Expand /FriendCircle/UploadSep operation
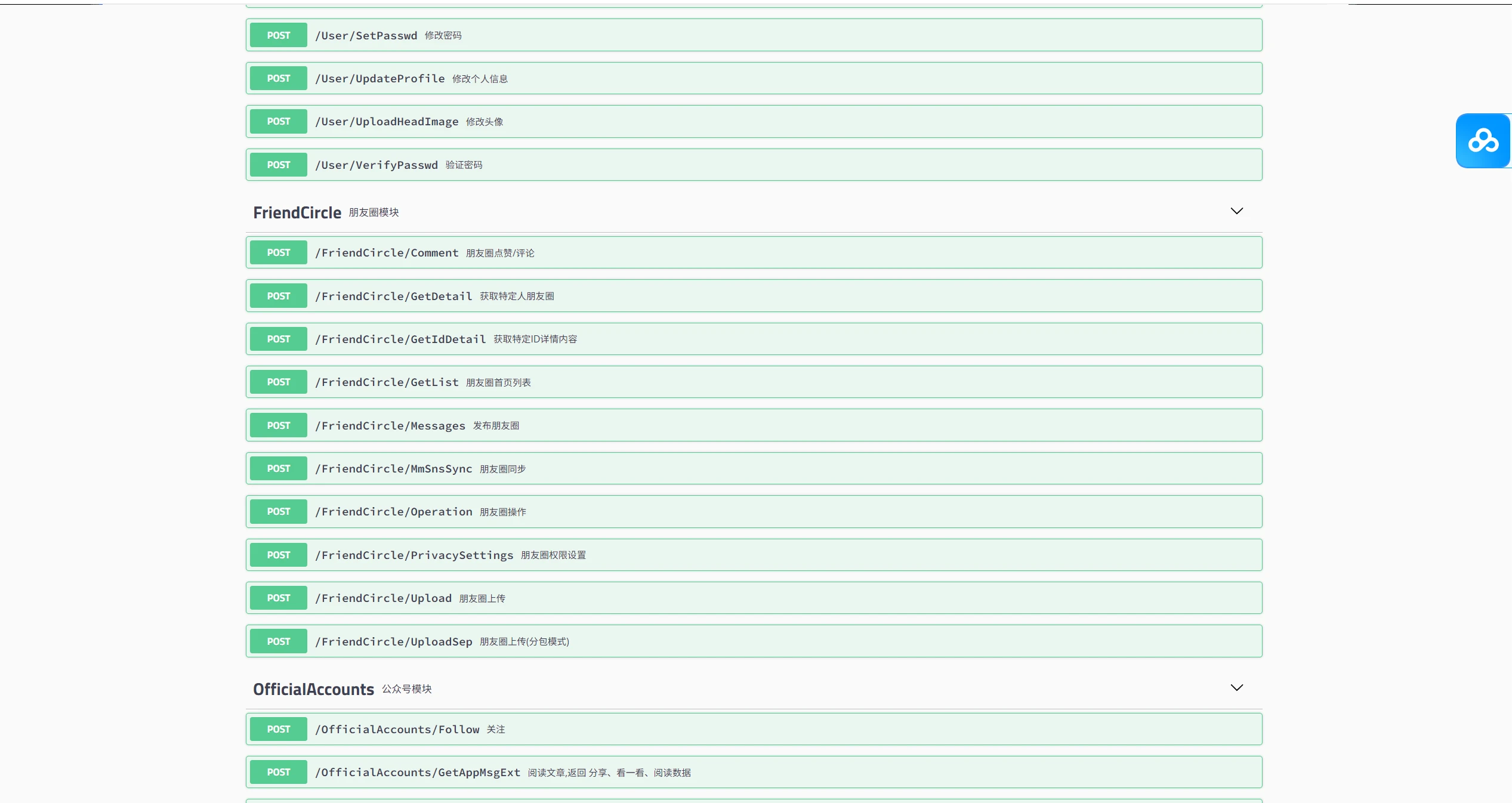1512x803 pixels. click(x=394, y=642)
